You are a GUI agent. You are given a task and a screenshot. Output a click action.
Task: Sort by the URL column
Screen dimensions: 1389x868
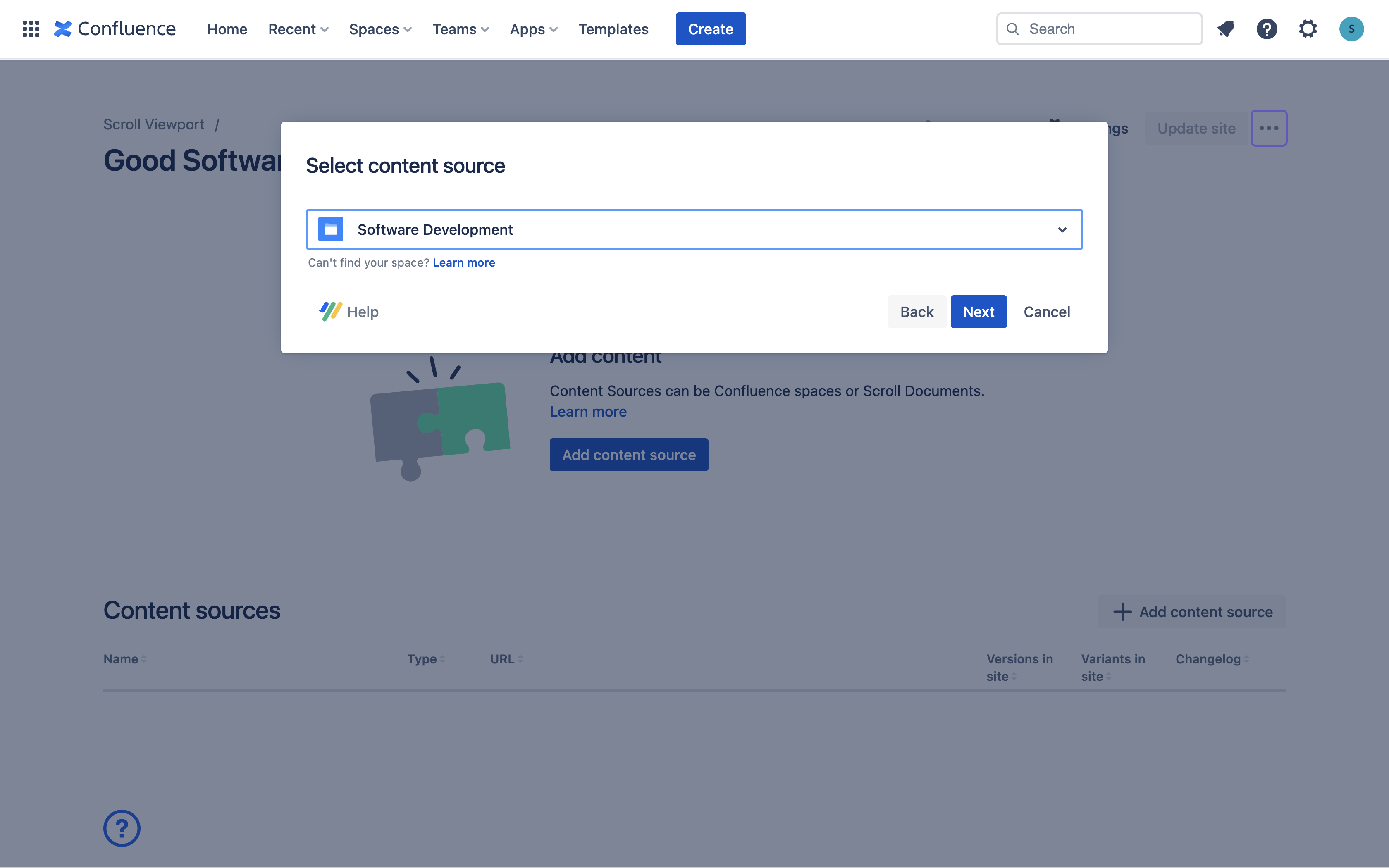tap(506, 659)
